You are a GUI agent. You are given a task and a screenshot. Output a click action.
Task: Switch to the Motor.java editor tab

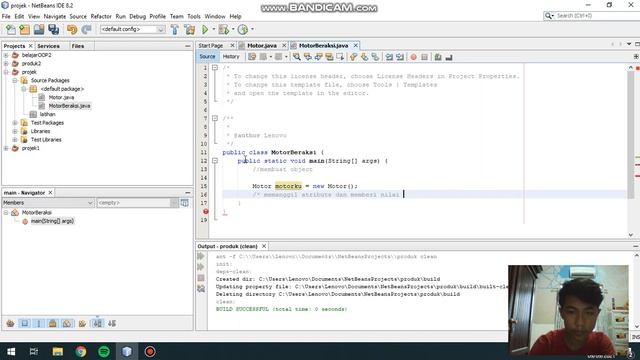[262, 46]
